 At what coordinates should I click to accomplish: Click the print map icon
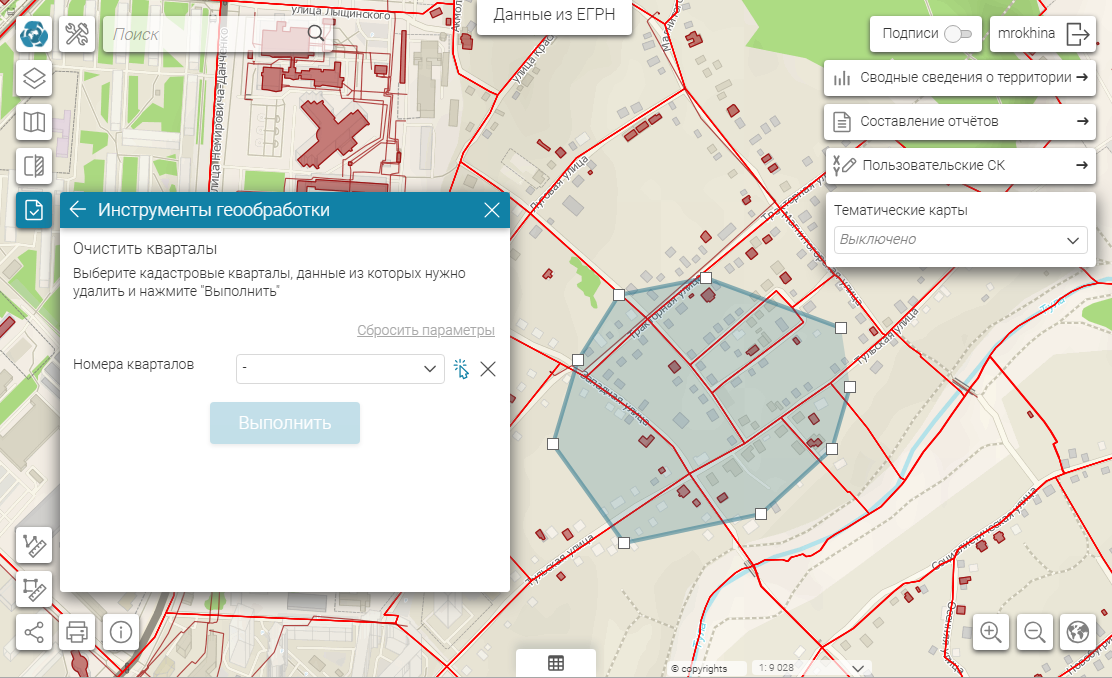[x=78, y=632]
